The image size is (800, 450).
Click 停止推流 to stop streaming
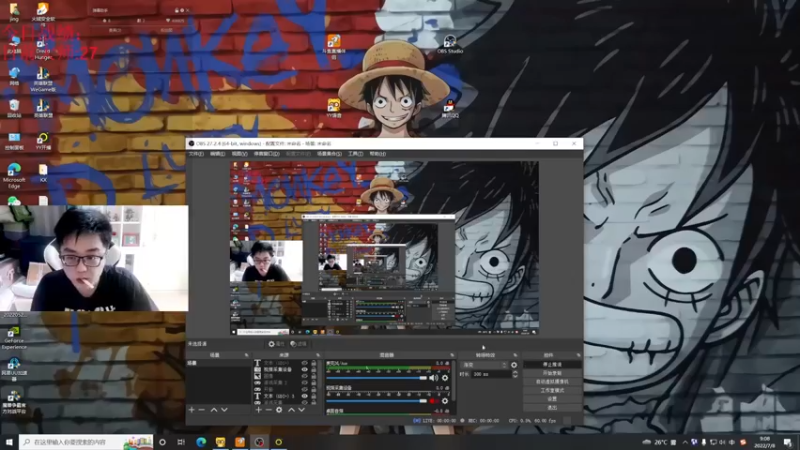pyautogui.click(x=552, y=364)
